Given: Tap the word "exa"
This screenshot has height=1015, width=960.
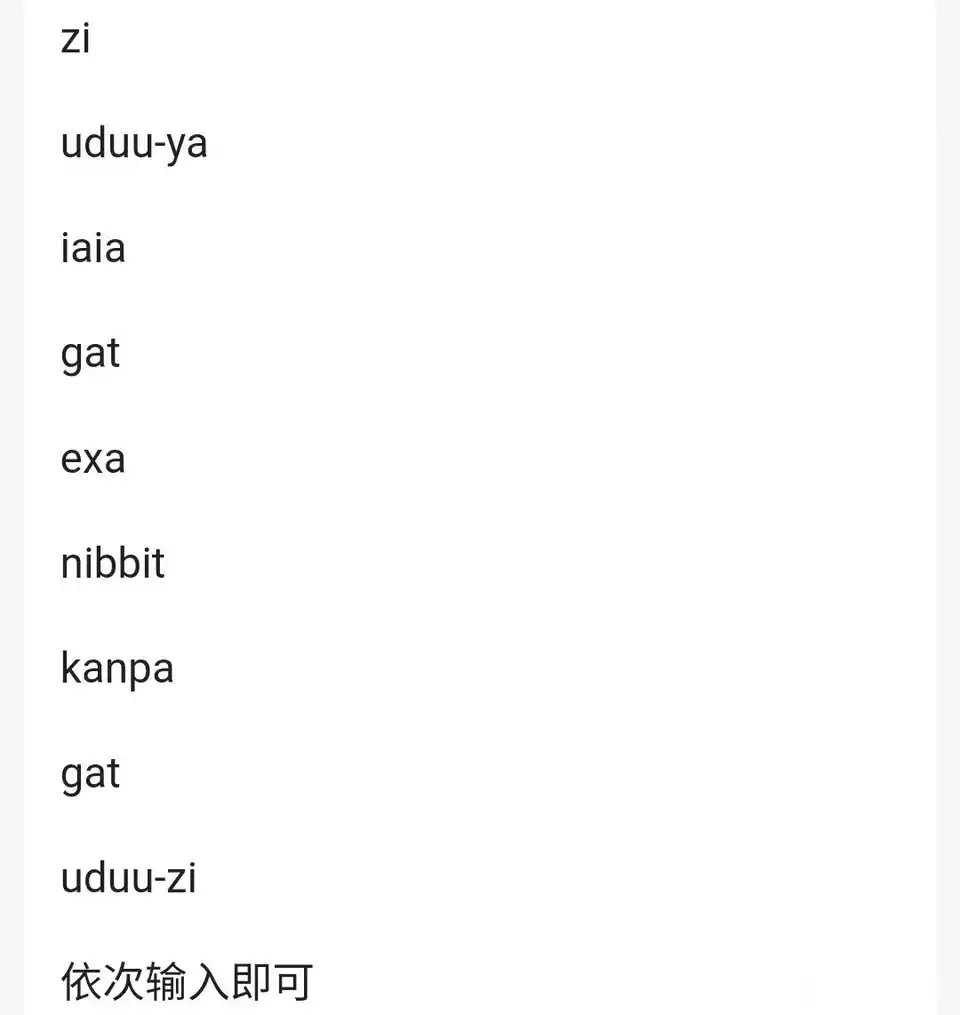Looking at the screenshot, I should [x=93, y=460].
